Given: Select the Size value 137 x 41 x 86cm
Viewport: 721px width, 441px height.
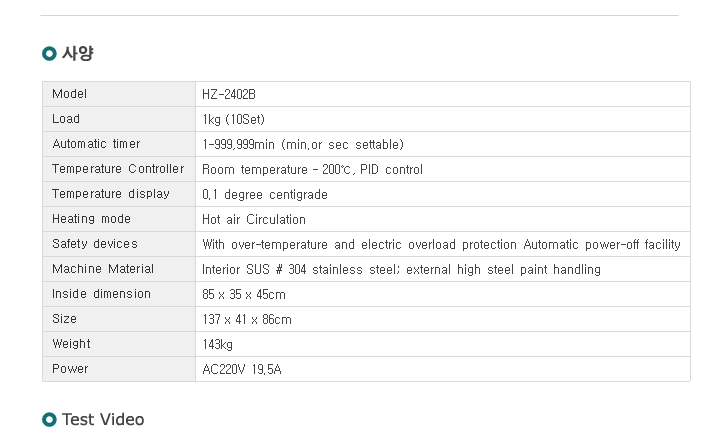Looking at the screenshot, I should [x=247, y=320].
